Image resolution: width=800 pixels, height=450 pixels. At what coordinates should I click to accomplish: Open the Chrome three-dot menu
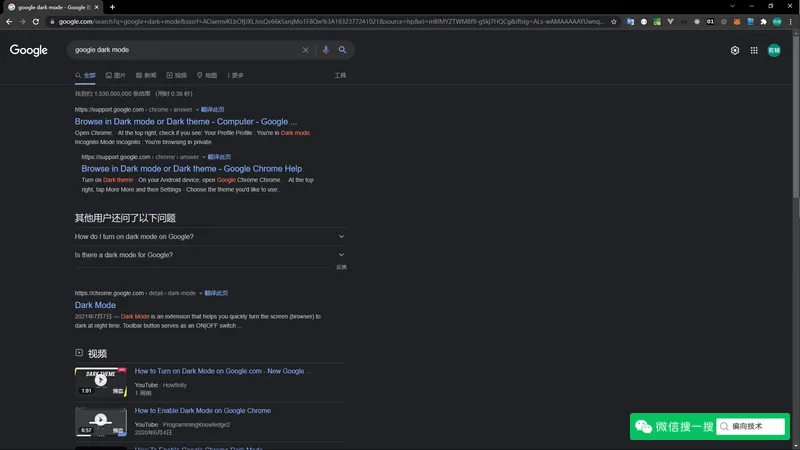click(x=790, y=21)
